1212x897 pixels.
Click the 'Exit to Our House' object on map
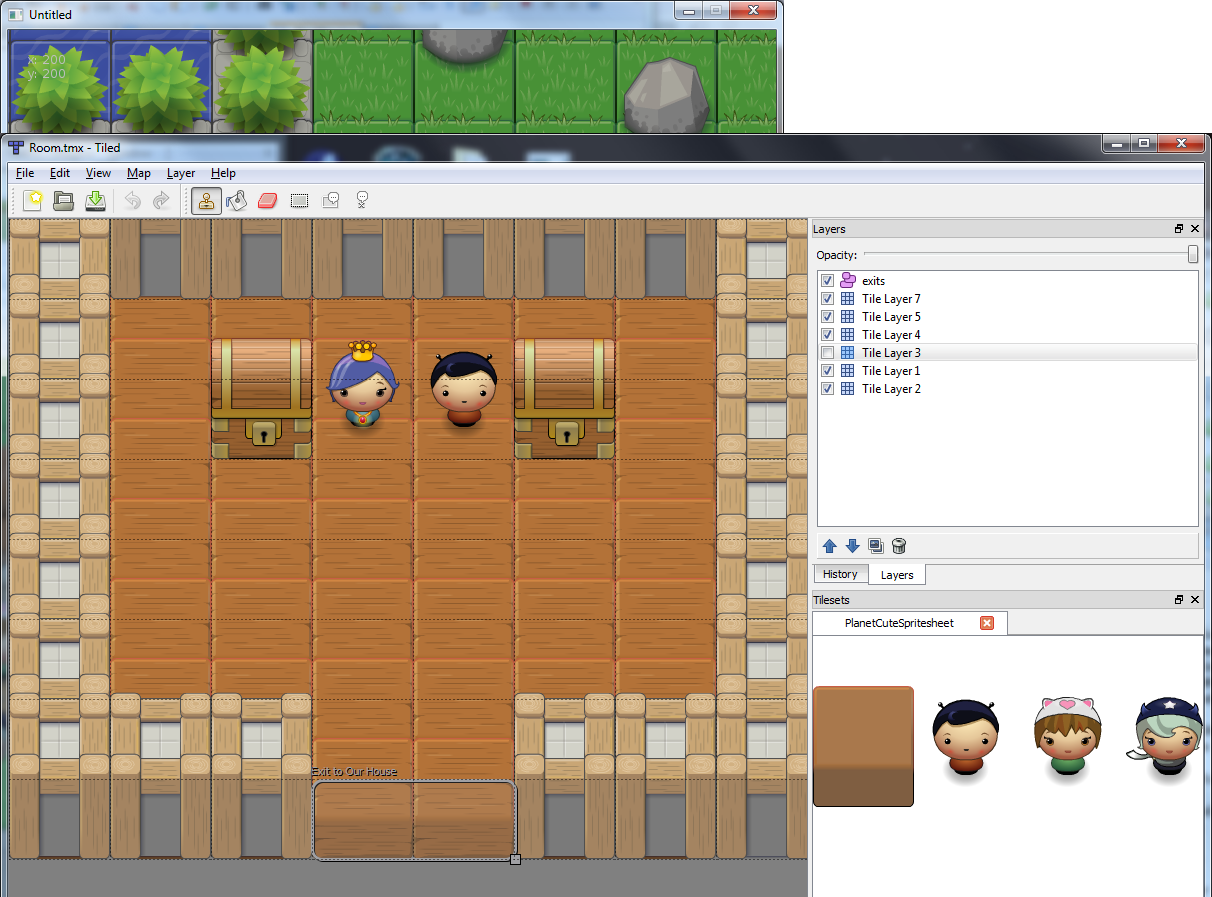point(414,820)
